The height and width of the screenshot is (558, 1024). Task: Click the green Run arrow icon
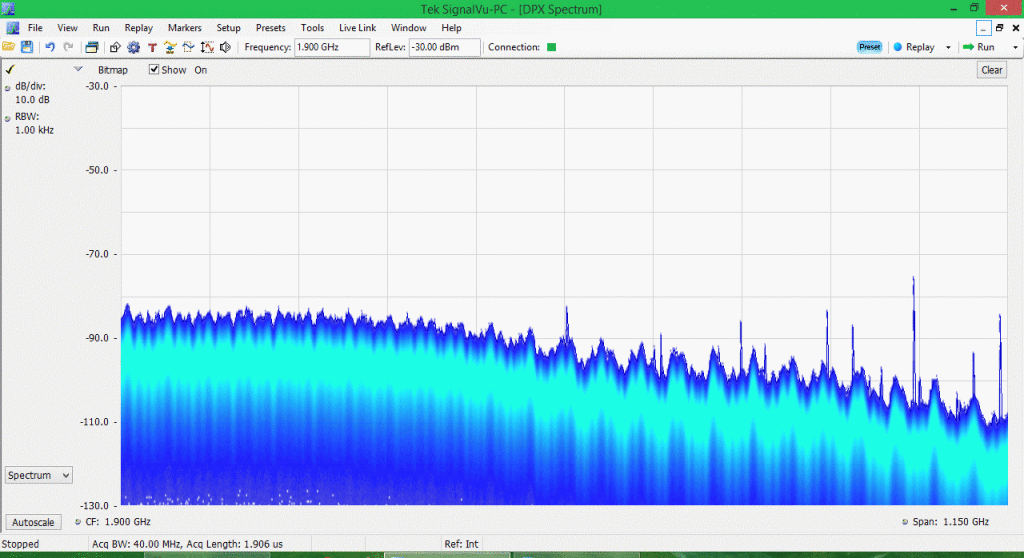tap(968, 47)
